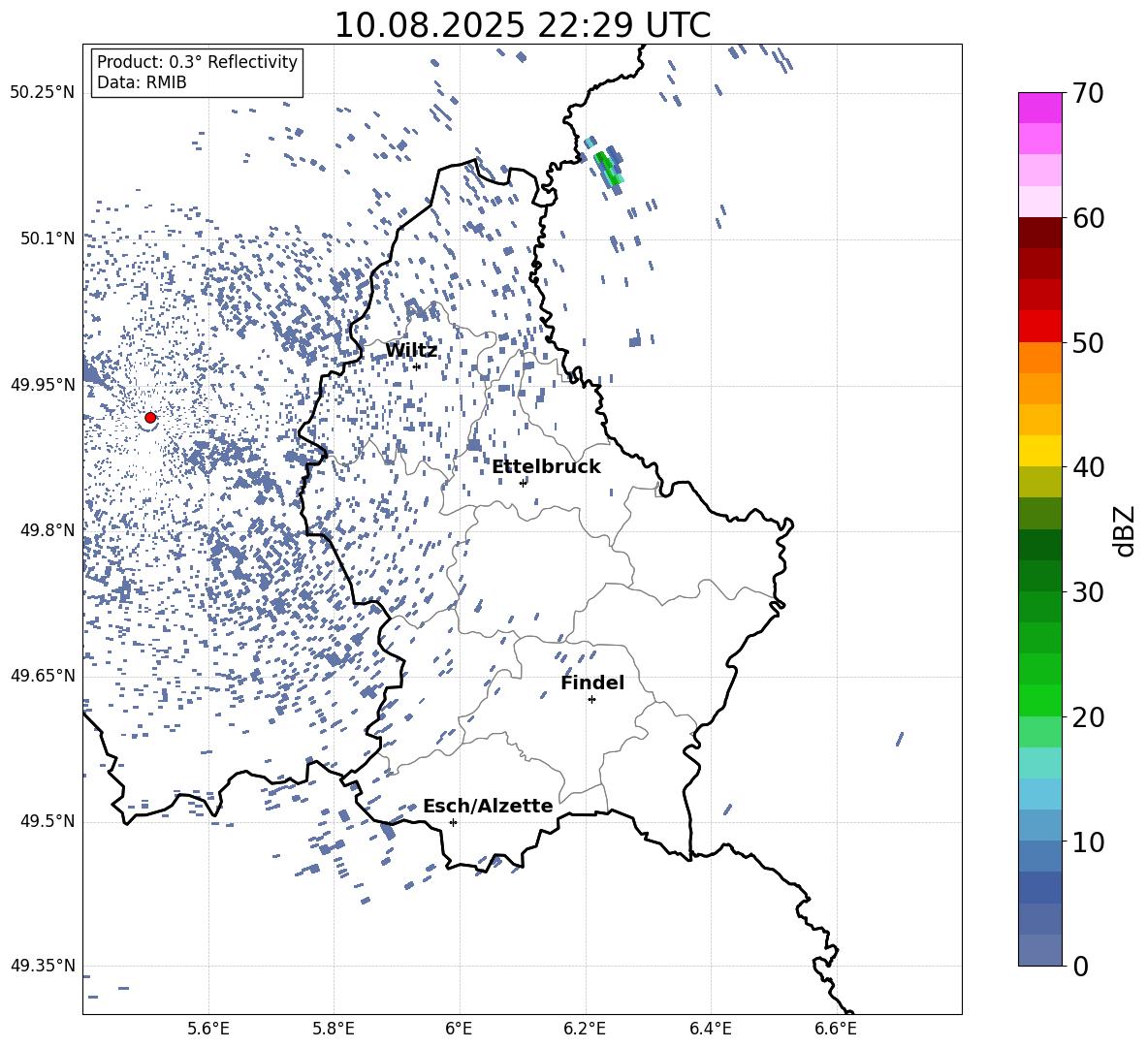Click the latitude label '50.1°N'
The height and width of the screenshot is (1048, 1148).
click(x=48, y=238)
